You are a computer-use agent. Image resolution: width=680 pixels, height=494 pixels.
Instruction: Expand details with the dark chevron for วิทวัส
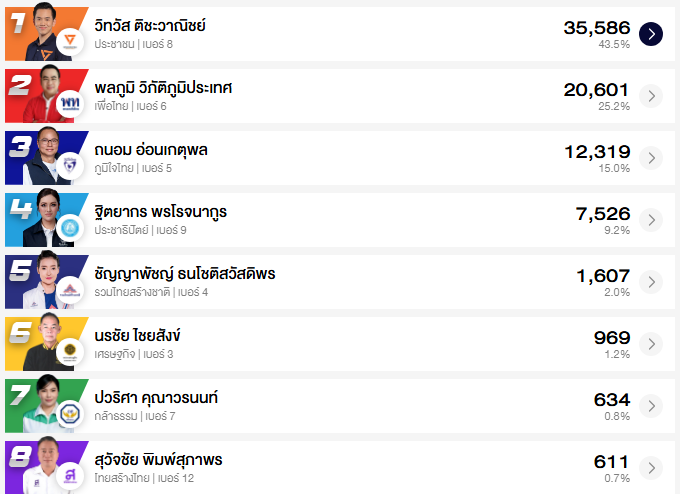pyautogui.click(x=651, y=33)
